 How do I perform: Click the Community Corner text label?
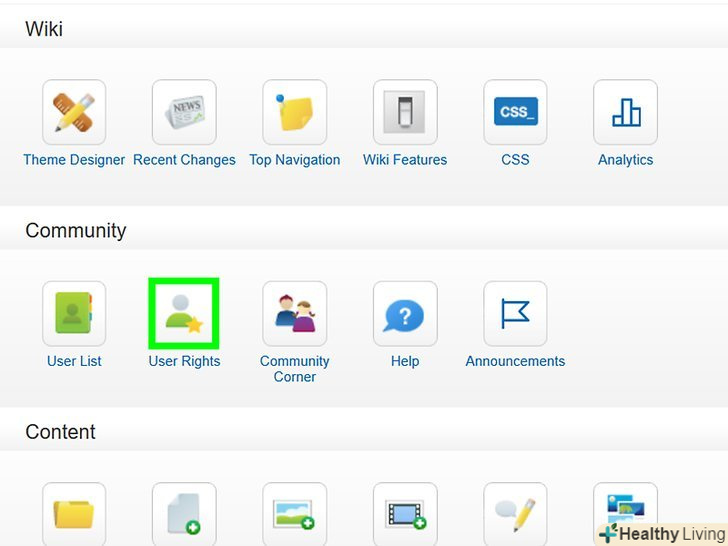click(x=294, y=369)
